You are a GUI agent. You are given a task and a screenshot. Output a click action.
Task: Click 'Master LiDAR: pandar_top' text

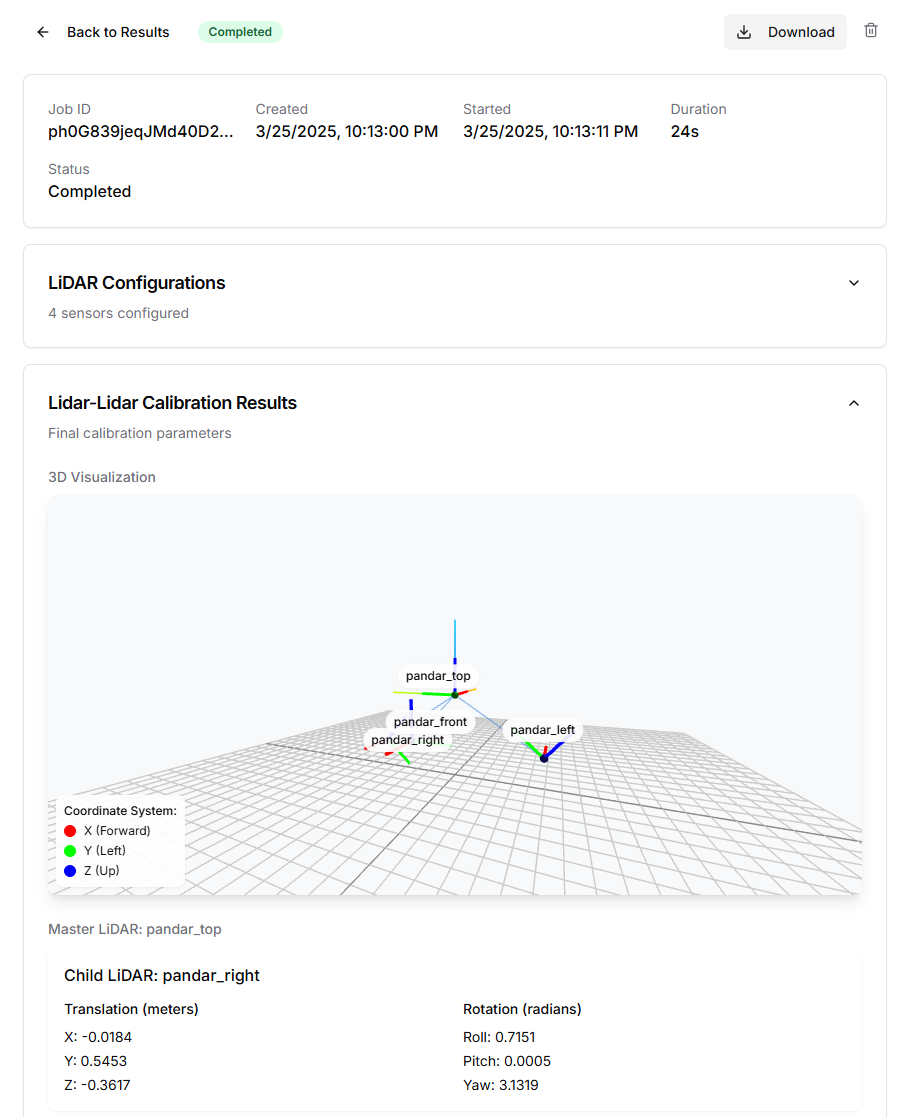pos(135,929)
